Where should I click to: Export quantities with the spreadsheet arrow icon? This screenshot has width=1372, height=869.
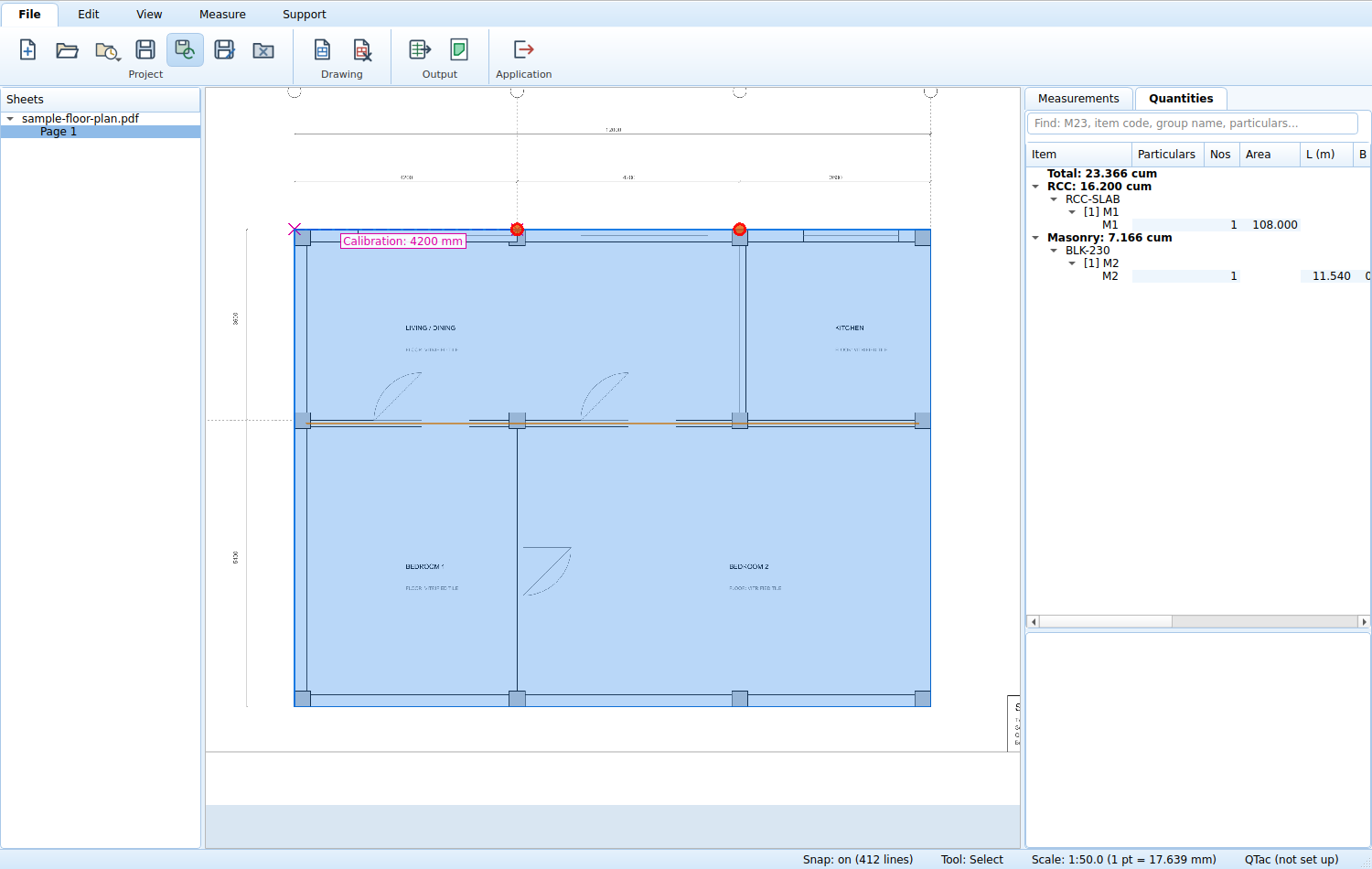click(420, 49)
